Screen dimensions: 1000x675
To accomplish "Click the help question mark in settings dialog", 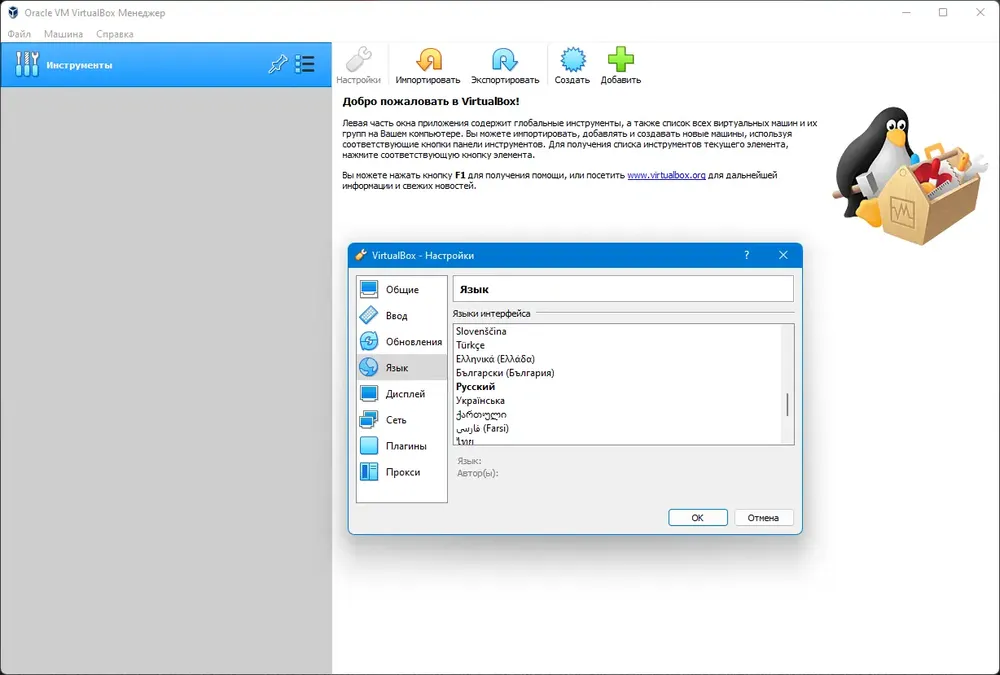I will 746,255.
